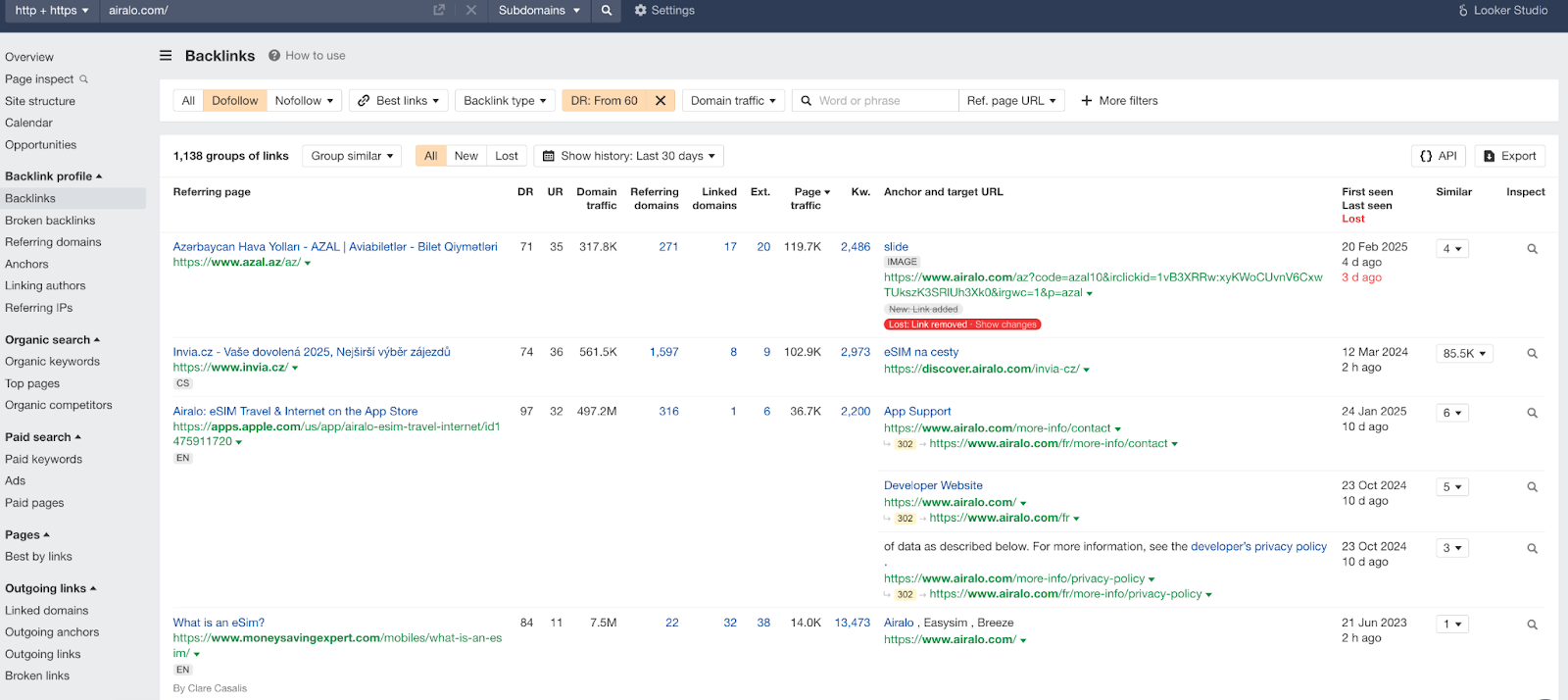The image size is (1568, 700).
Task: Expand the azal.az referring URL caret
Action: click(x=308, y=263)
